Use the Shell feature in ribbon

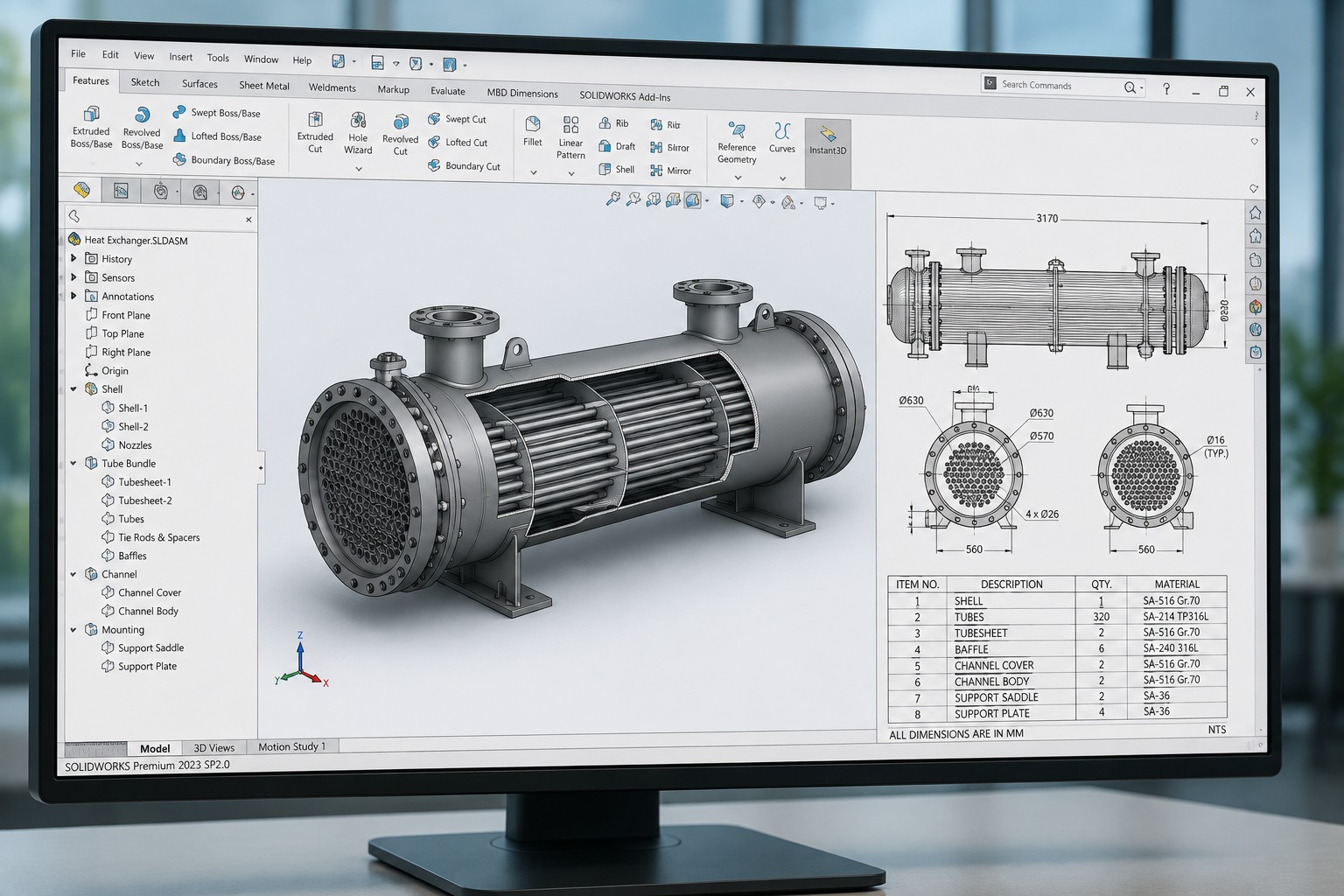(x=616, y=170)
